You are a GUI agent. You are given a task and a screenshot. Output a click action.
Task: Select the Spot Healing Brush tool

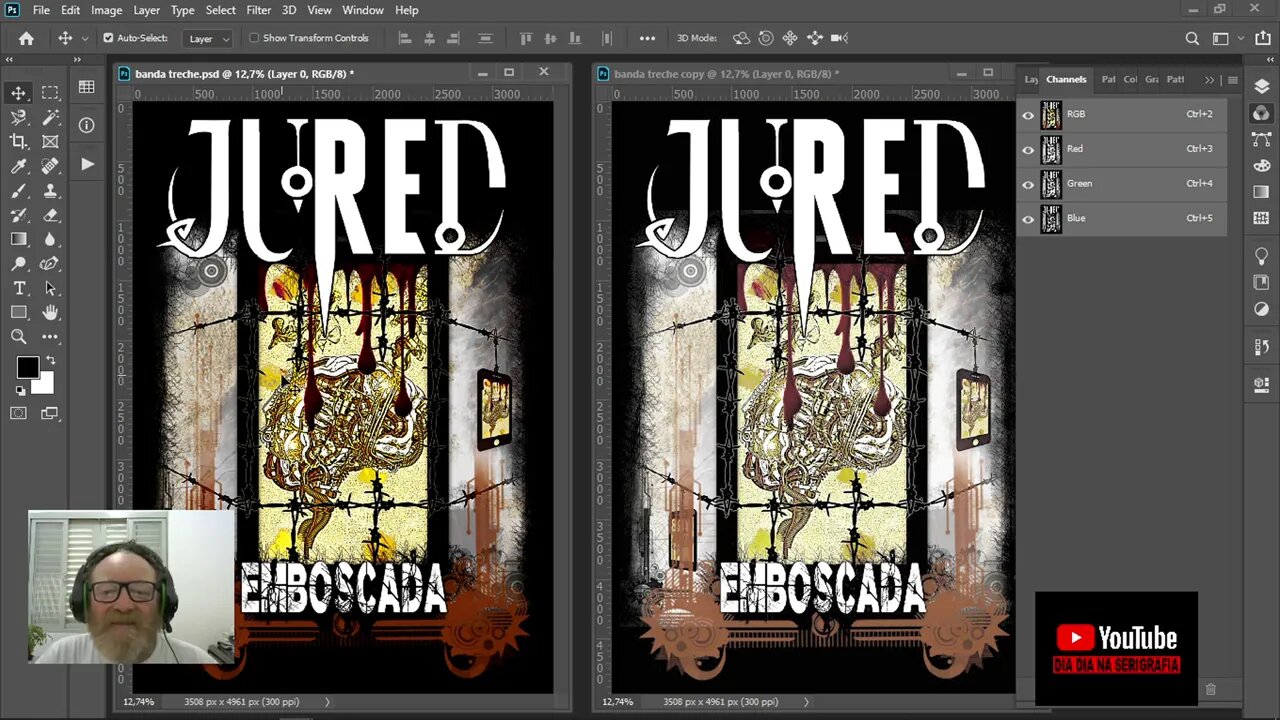pyautogui.click(x=50, y=166)
